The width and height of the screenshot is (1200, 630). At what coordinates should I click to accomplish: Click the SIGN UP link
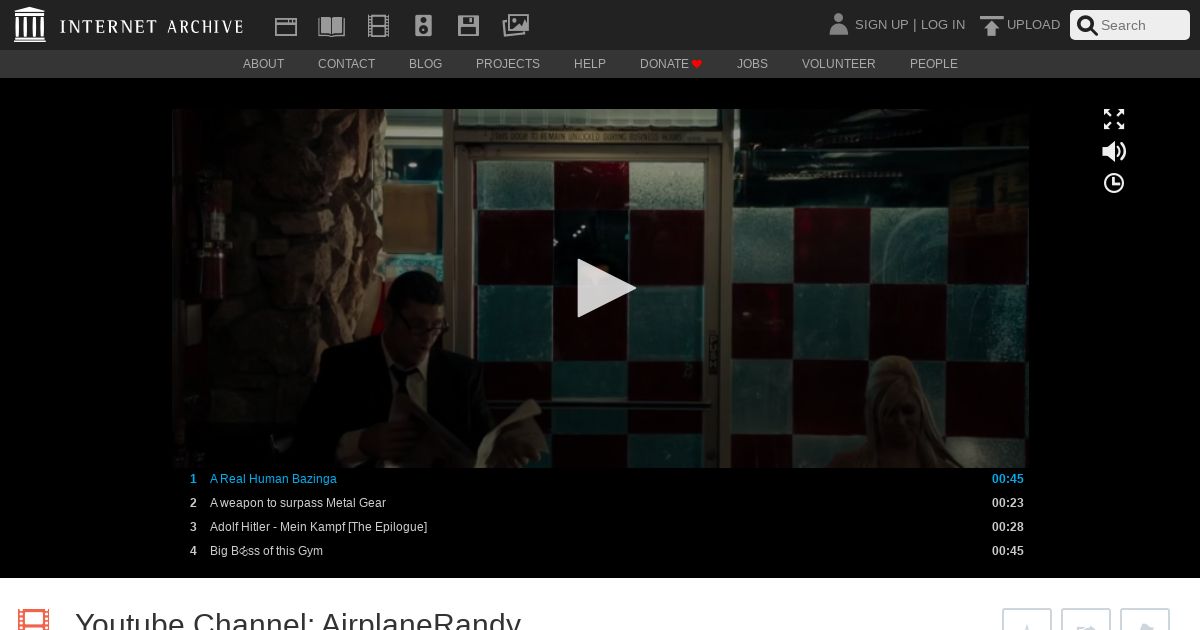click(881, 25)
